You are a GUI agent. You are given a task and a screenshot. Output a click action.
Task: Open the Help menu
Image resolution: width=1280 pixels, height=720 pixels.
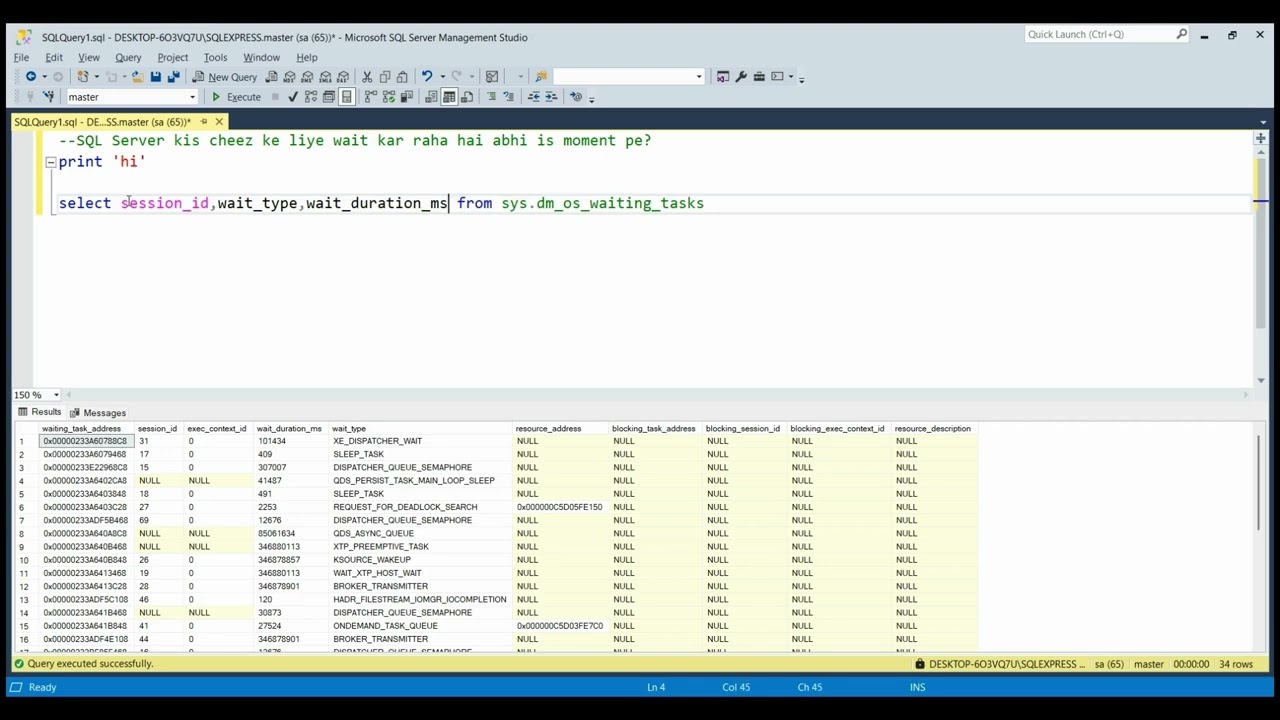click(x=307, y=57)
